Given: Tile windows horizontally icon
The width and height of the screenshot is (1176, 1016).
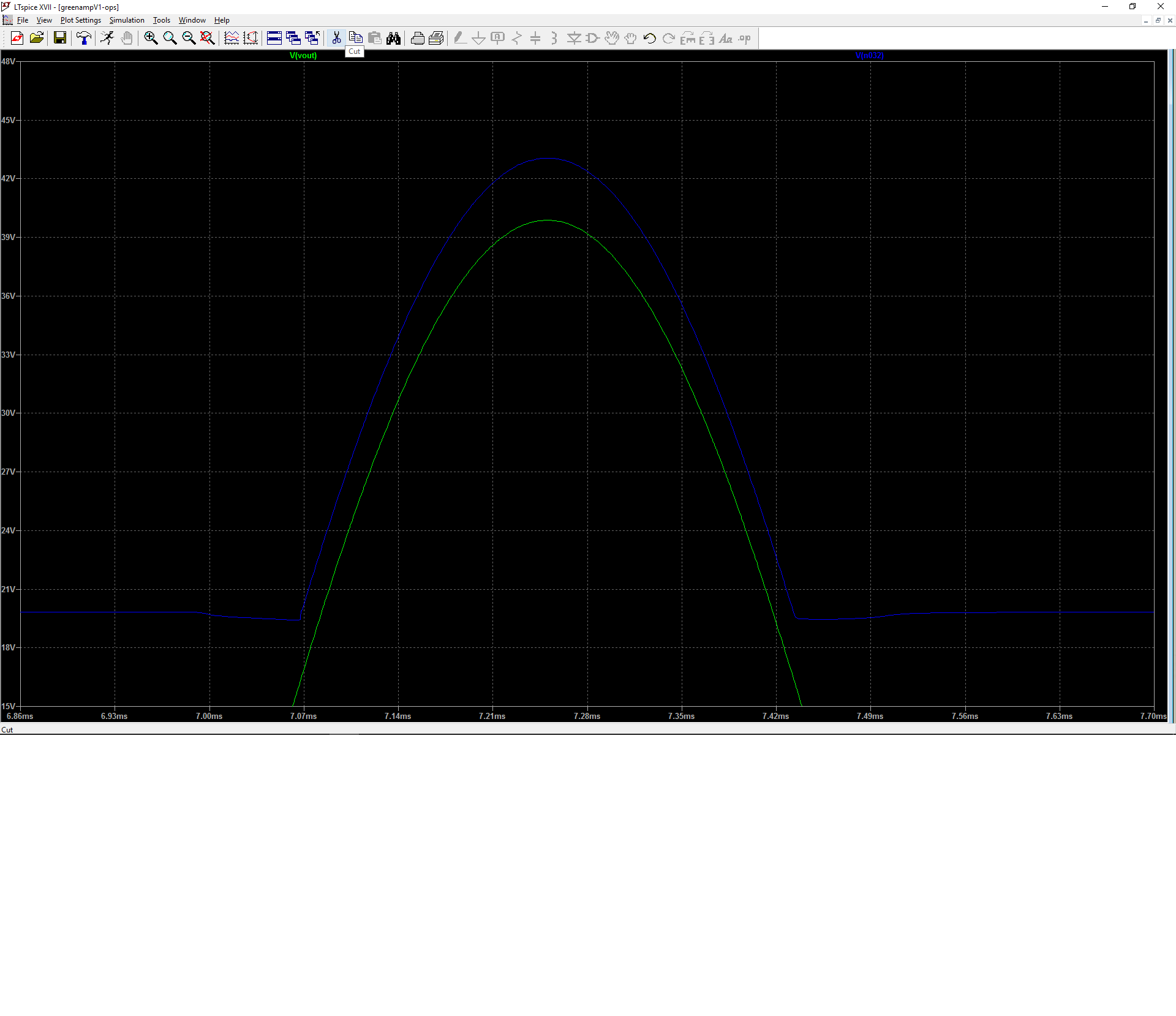Looking at the screenshot, I should click(274, 38).
